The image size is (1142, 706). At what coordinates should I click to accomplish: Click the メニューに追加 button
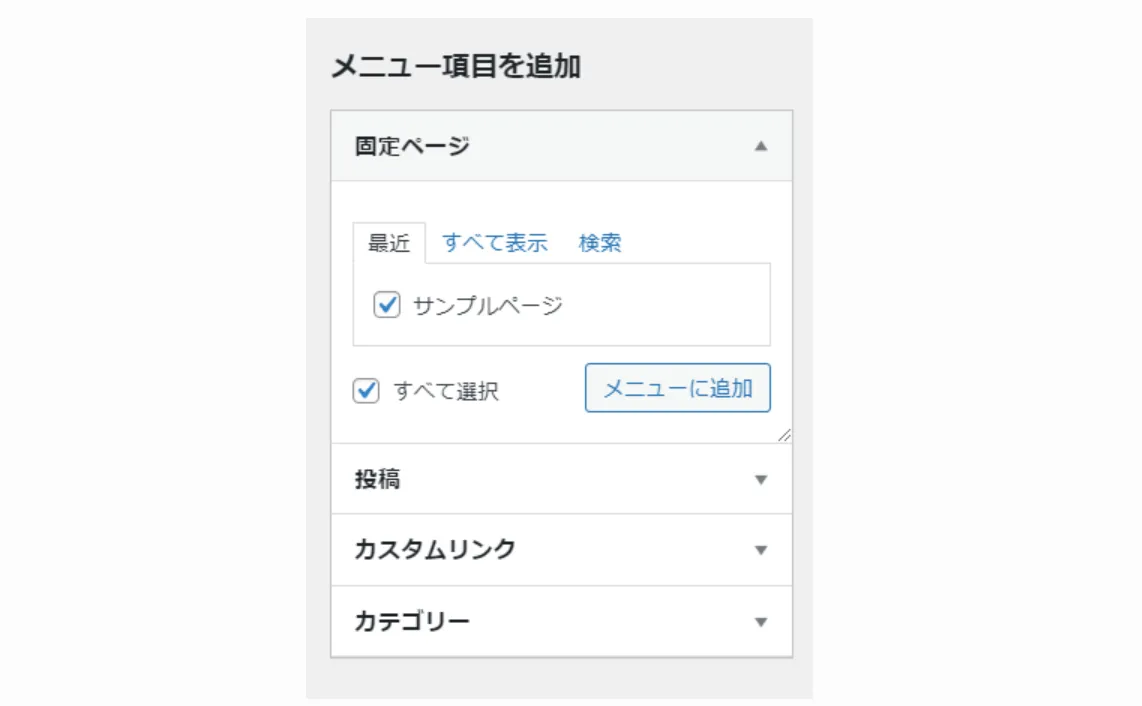[676, 388]
